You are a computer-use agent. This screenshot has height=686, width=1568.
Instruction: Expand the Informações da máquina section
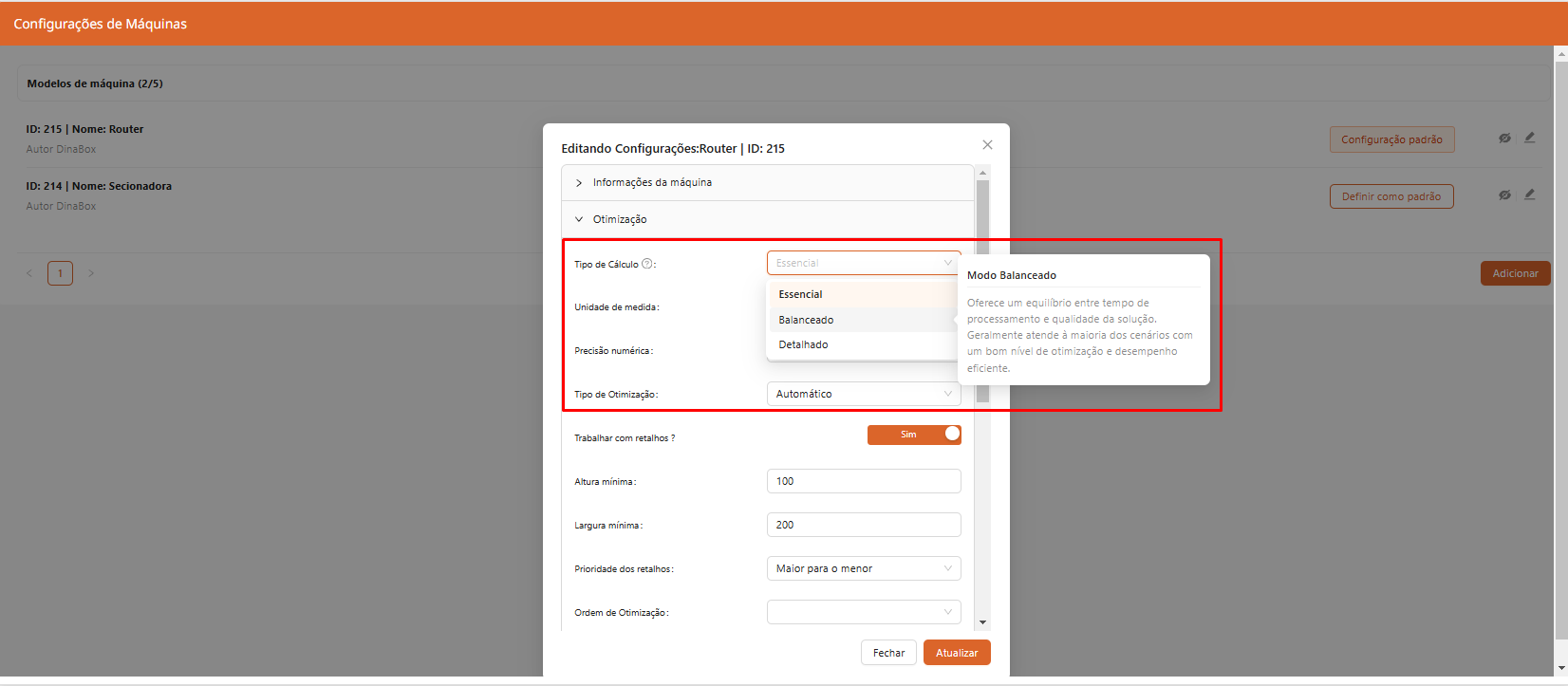652,182
